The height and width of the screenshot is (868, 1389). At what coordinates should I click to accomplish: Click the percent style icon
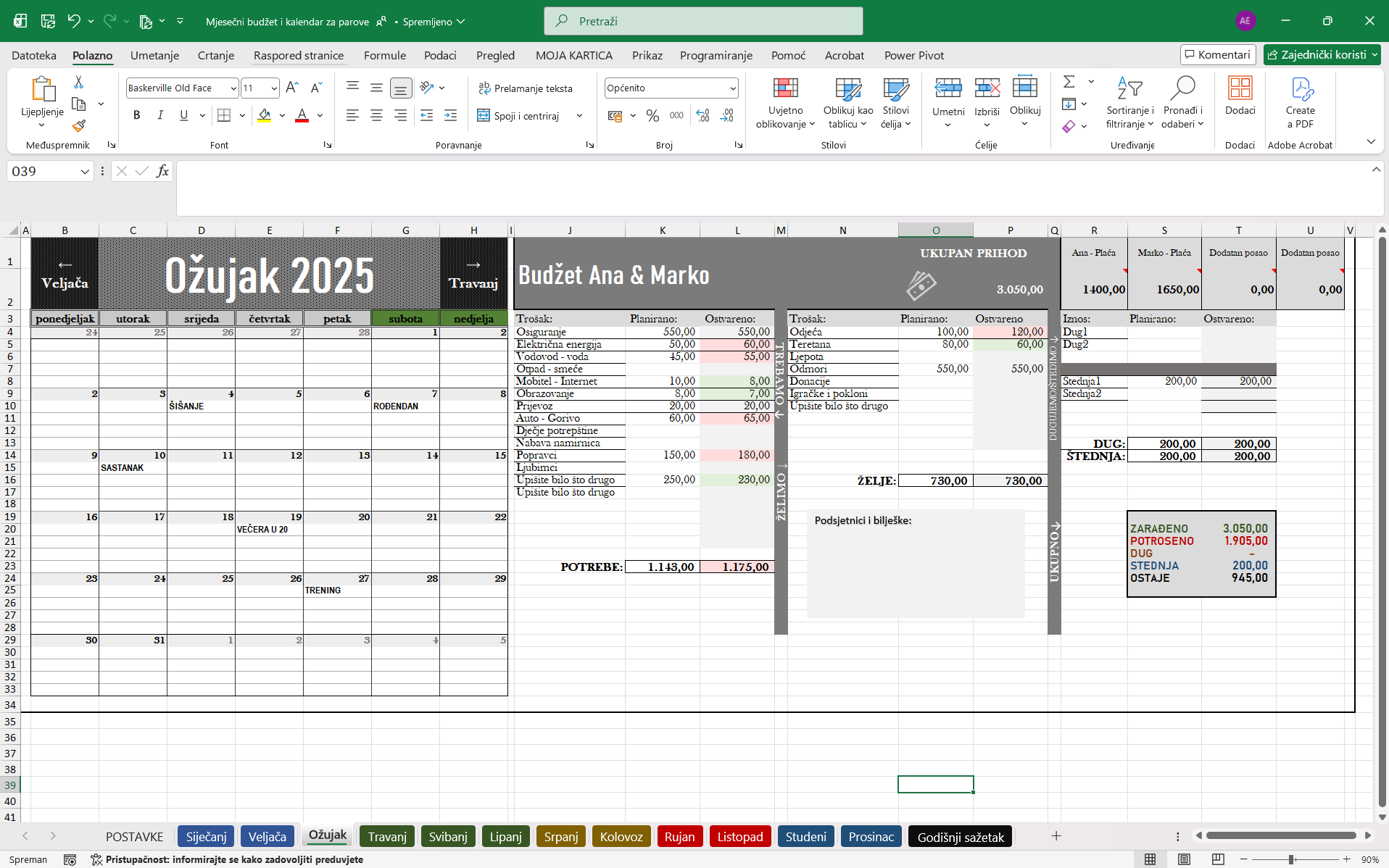652,115
